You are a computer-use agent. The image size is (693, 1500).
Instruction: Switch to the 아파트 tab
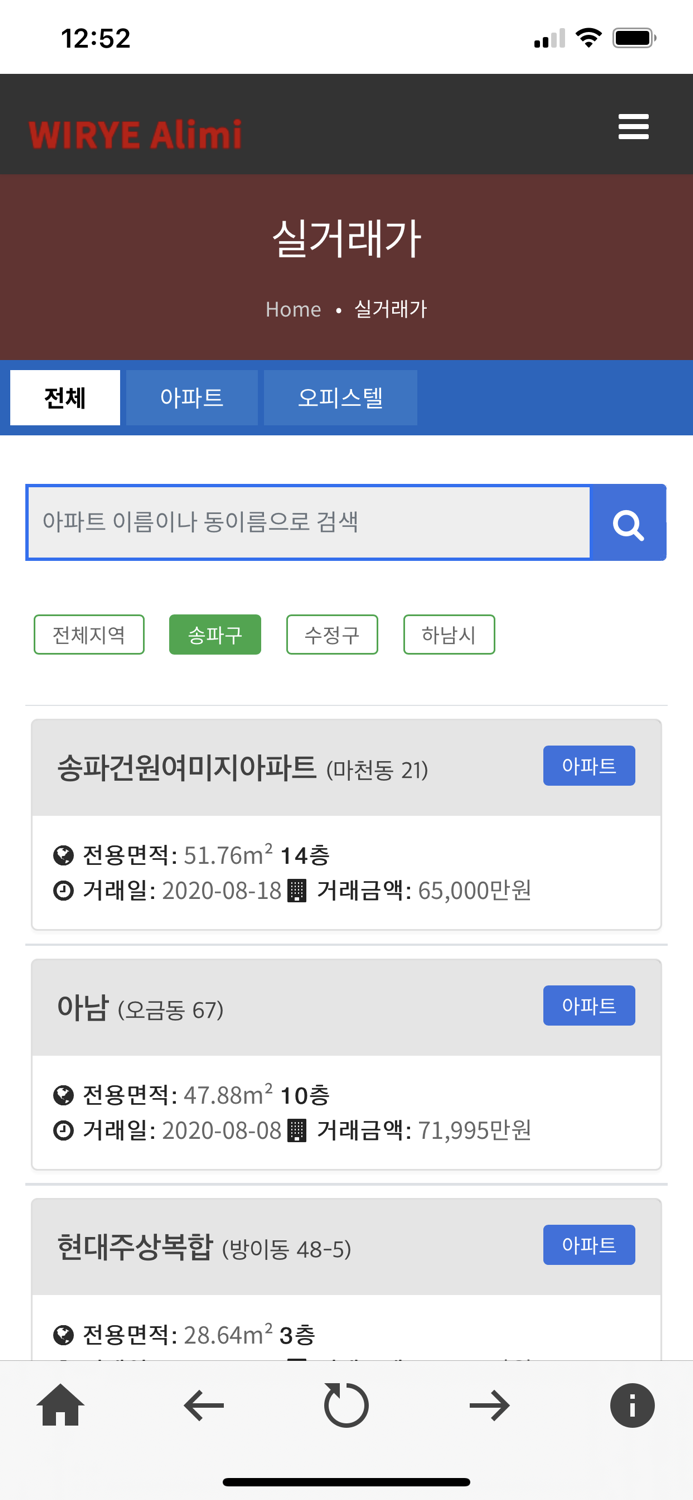191,396
